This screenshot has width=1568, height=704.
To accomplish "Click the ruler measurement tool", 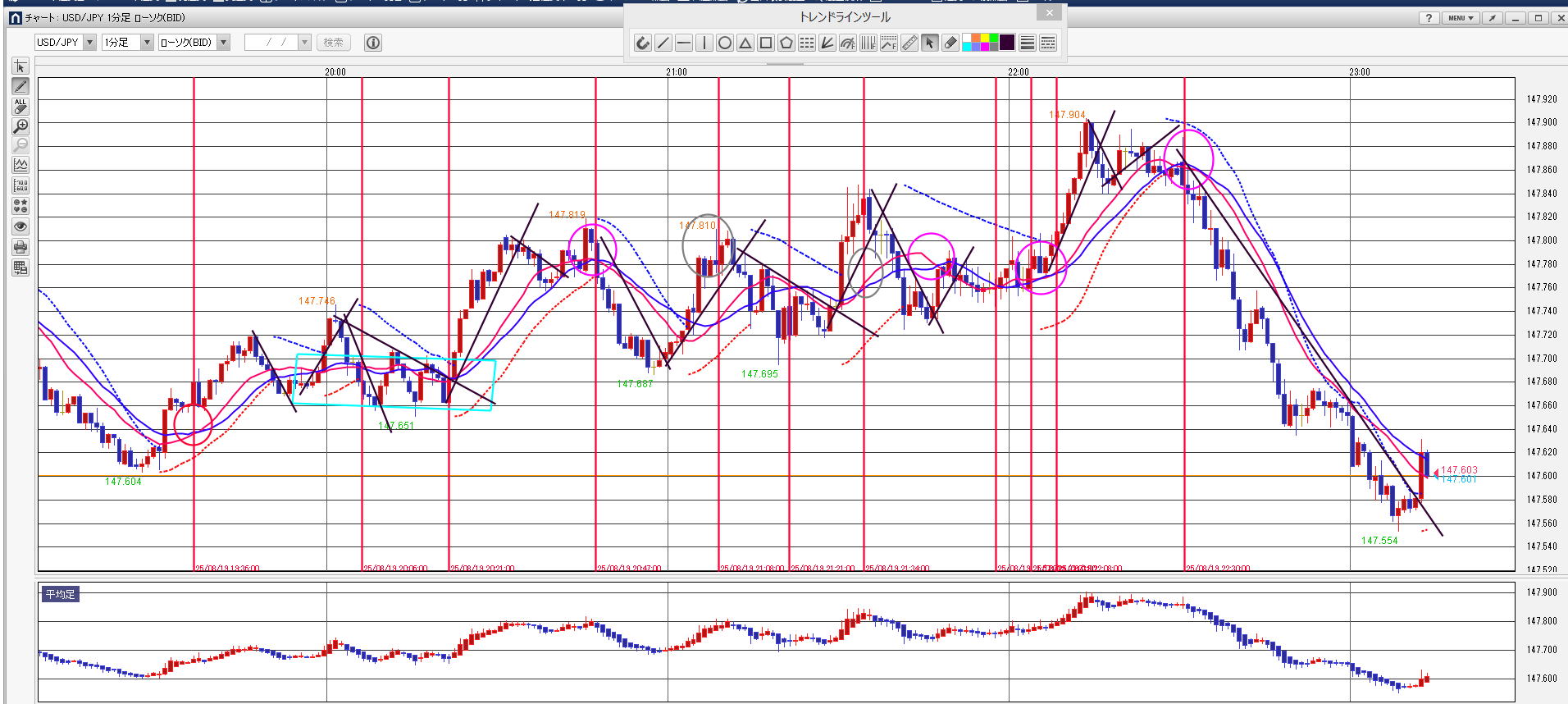I will (909, 43).
